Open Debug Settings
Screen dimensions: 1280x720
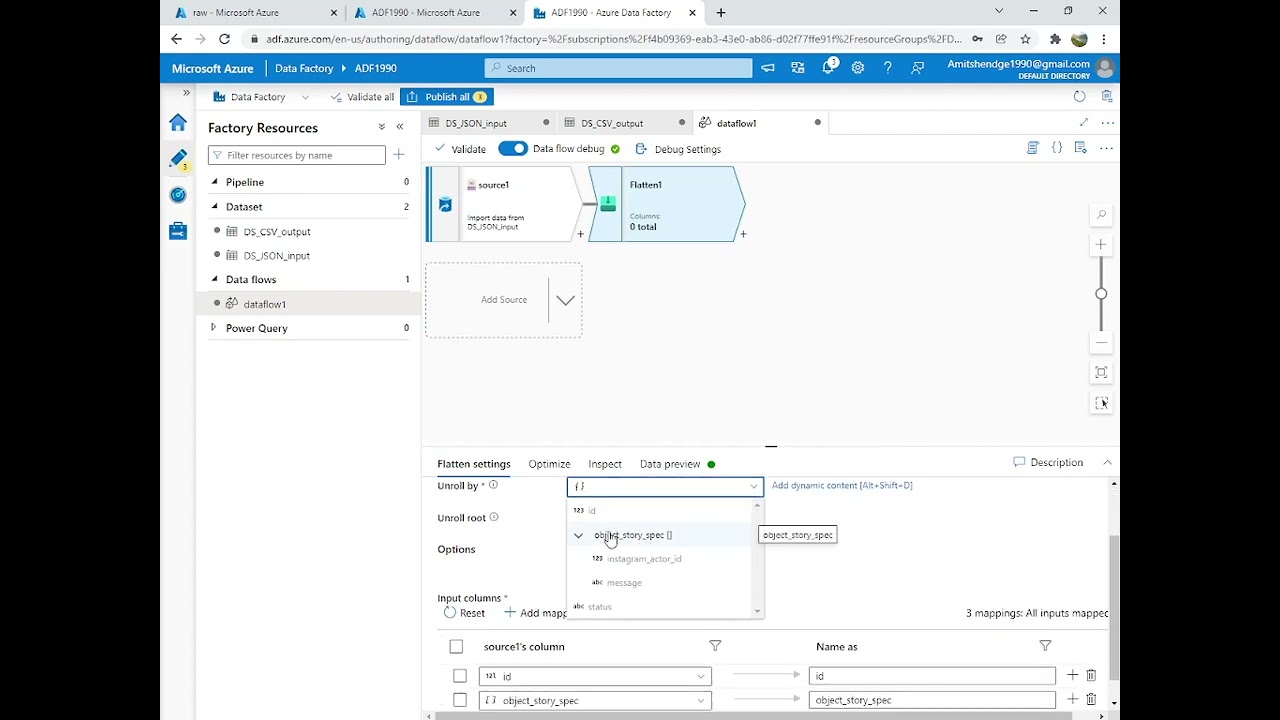tap(678, 149)
